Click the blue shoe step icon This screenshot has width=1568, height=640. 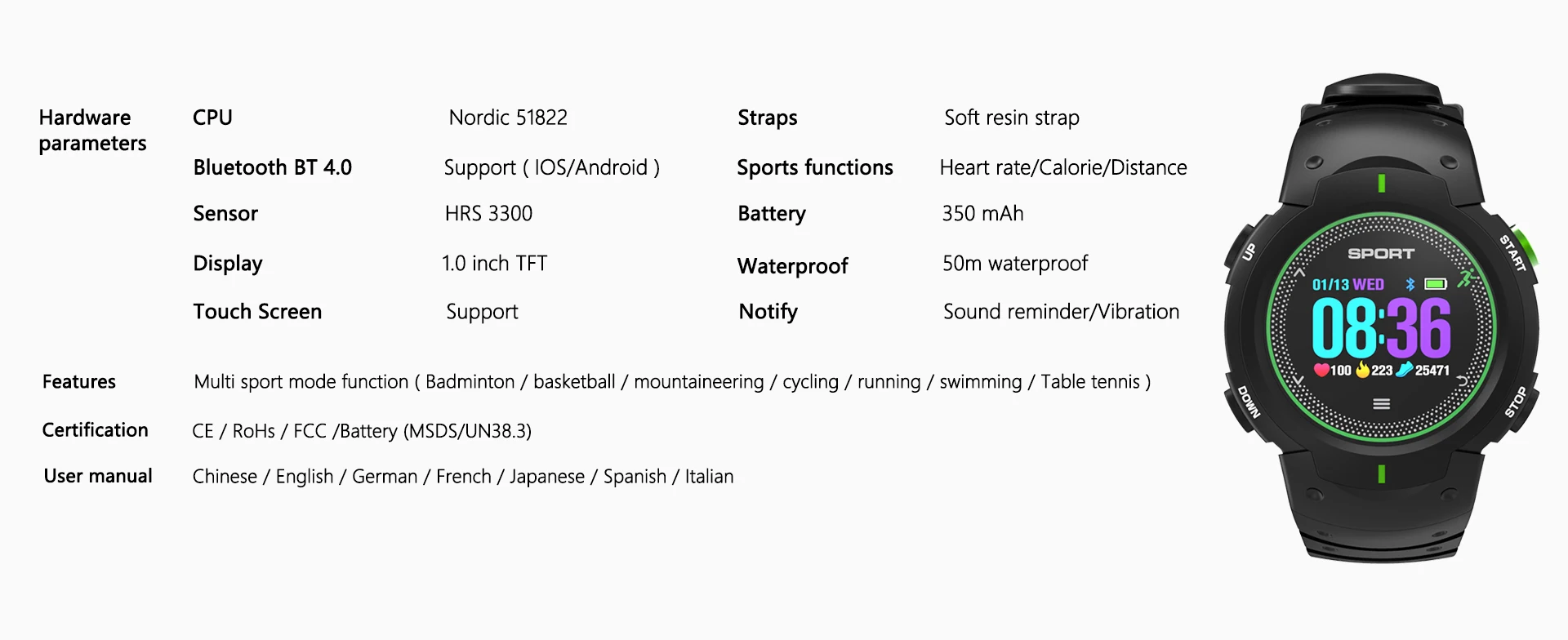click(x=1405, y=370)
